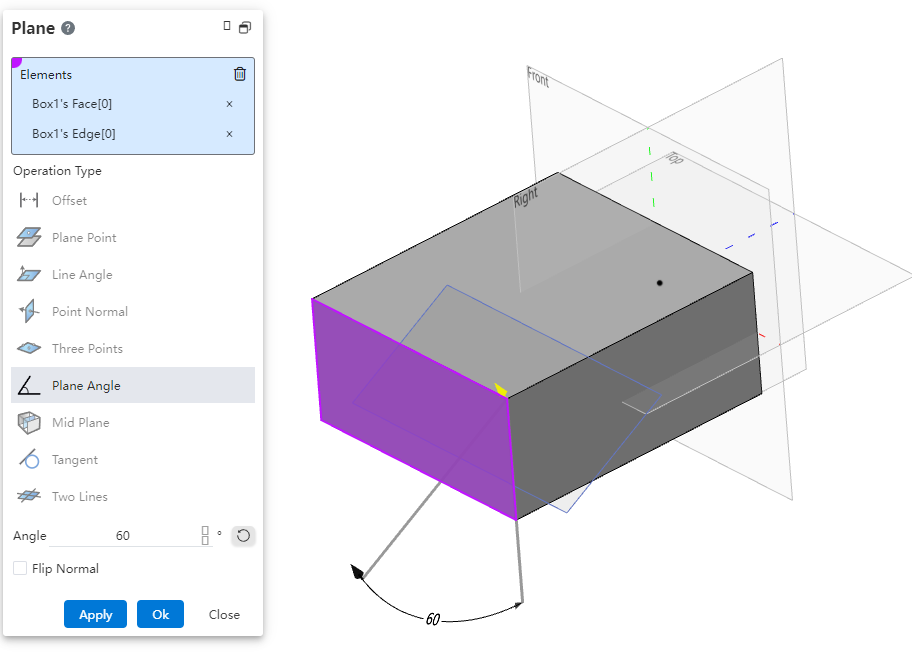Screen dimensions: 912x671
Task: Click the Elements selection header
Action: [46, 75]
